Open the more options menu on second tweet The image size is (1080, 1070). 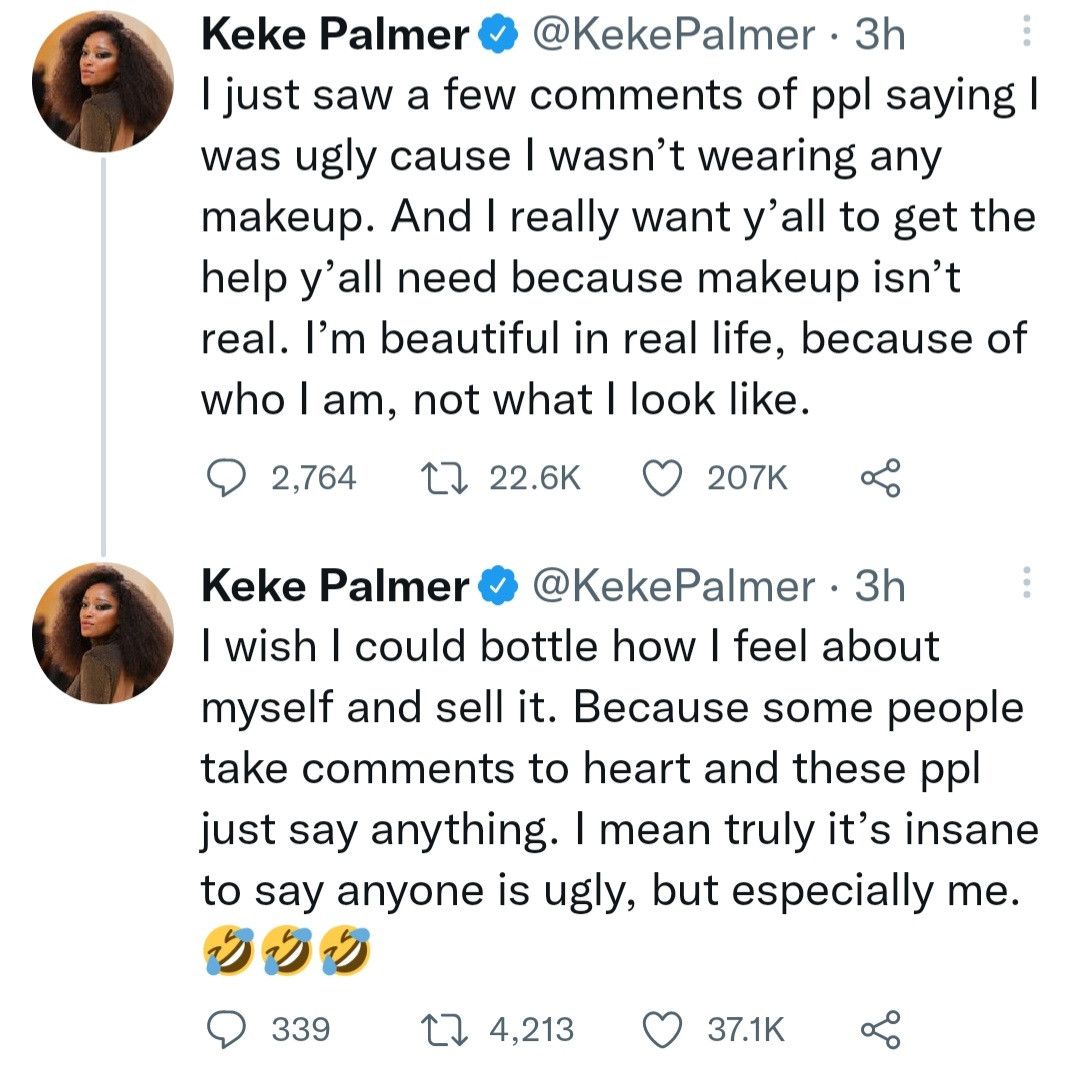pyautogui.click(x=1025, y=584)
